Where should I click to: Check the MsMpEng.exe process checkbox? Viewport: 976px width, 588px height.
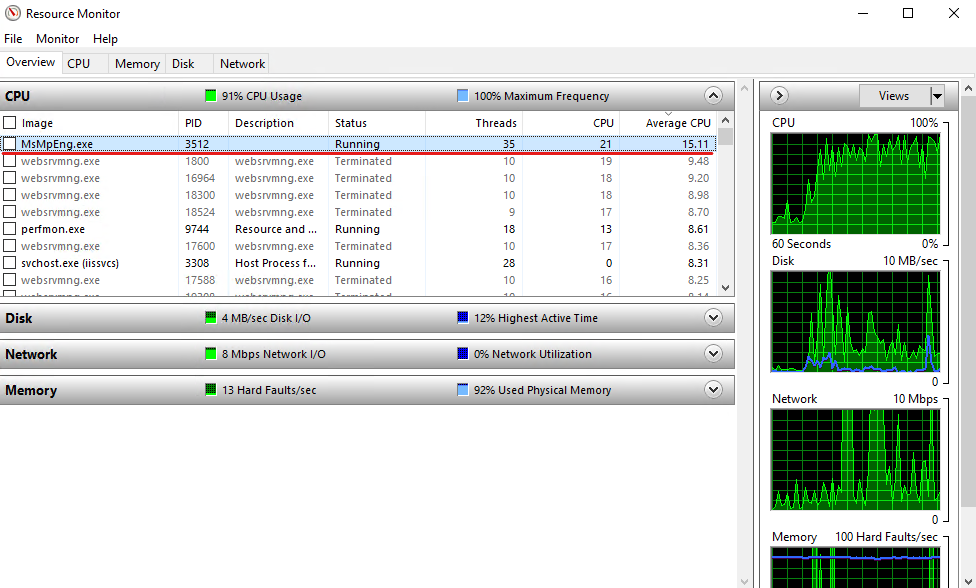pyautogui.click(x=9, y=144)
